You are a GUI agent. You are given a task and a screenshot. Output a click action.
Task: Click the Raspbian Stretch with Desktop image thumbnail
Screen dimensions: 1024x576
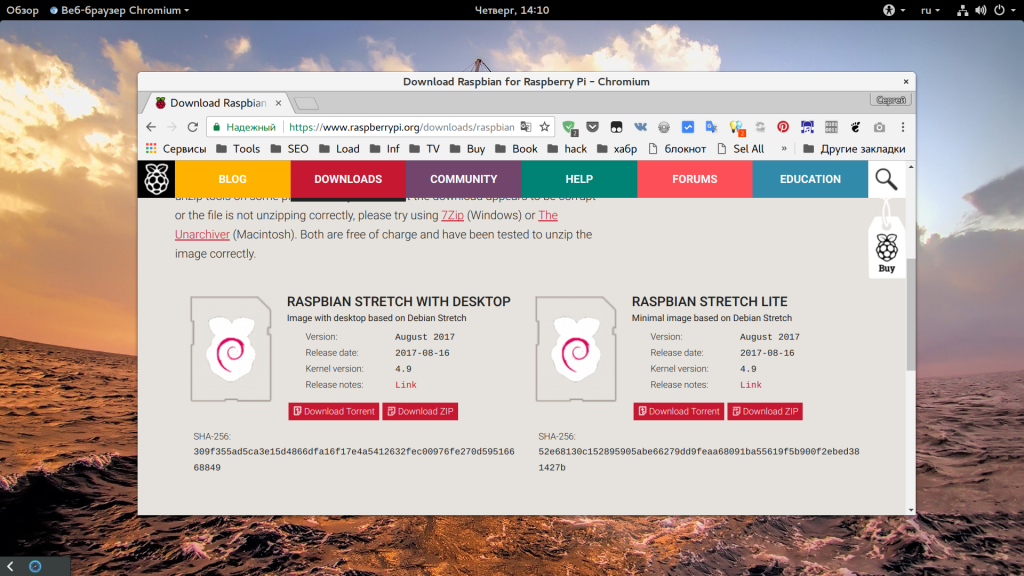[231, 349]
